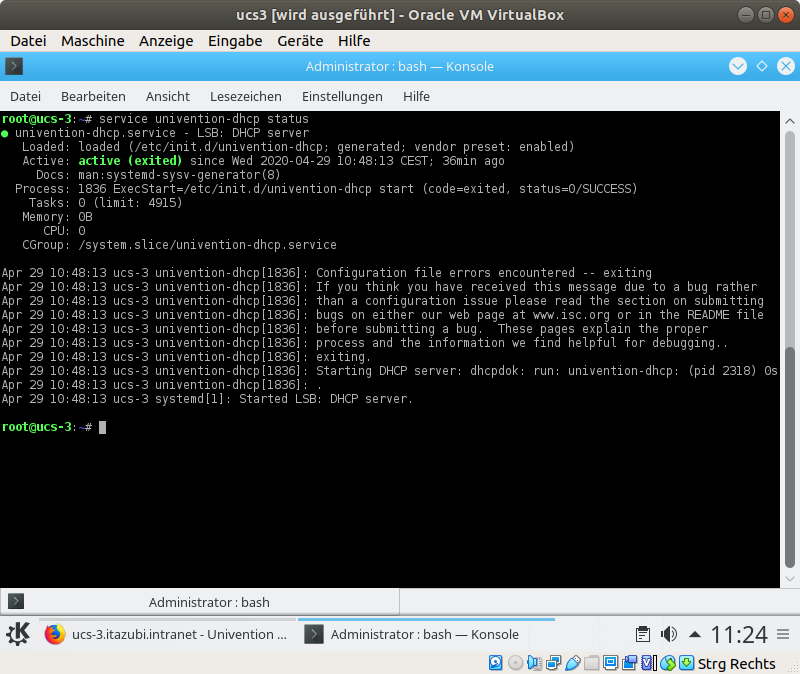Open Konsole Hilfe menu
Screen dimensions: 800x674
point(416,96)
